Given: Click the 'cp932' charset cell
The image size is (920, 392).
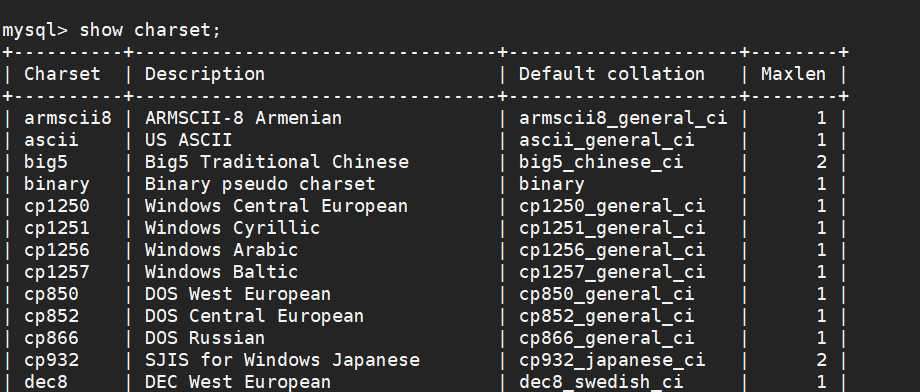Looking at the screenshot, I should coord(51,360).
